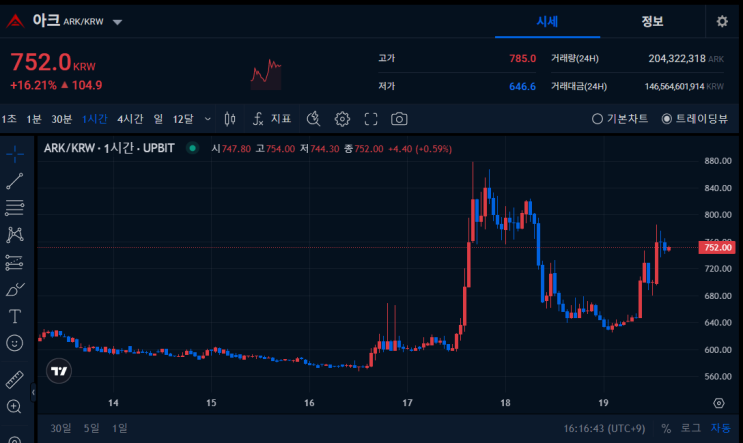Select the trend line drawing tool
This screenshot has height=443, width=743.
point(15,181)
